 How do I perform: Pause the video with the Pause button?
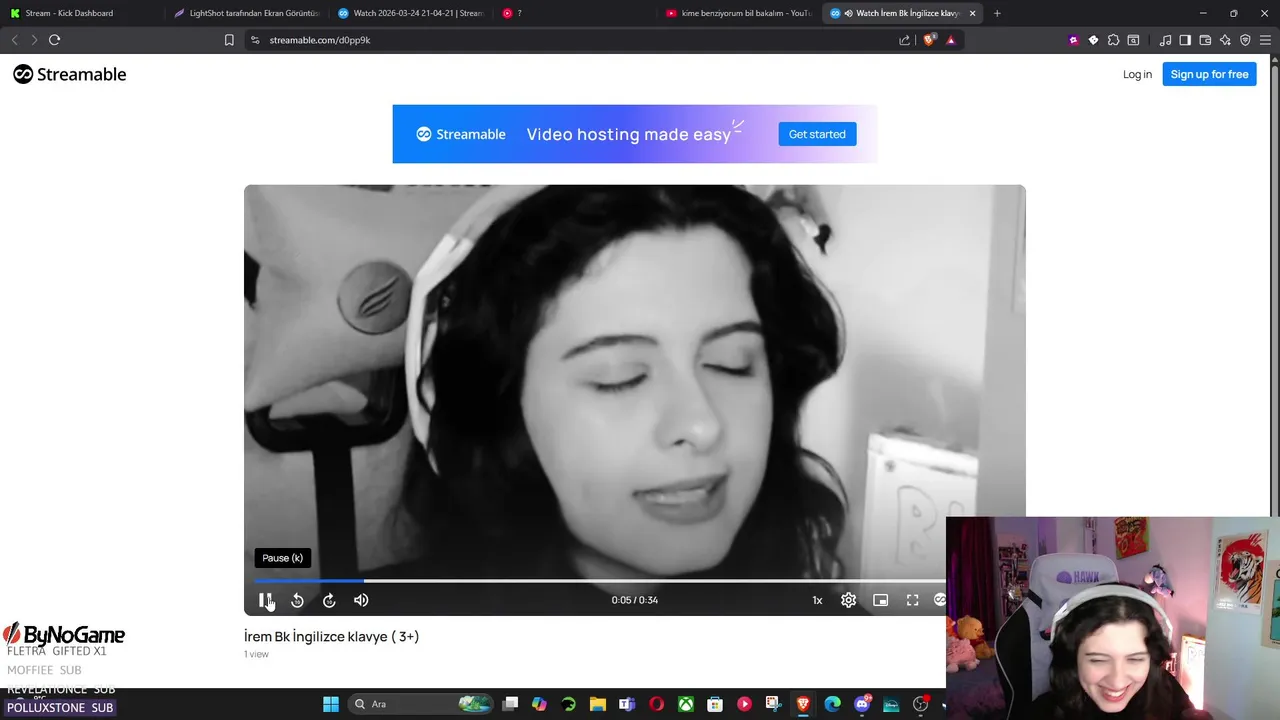click(x=265, y=600)
